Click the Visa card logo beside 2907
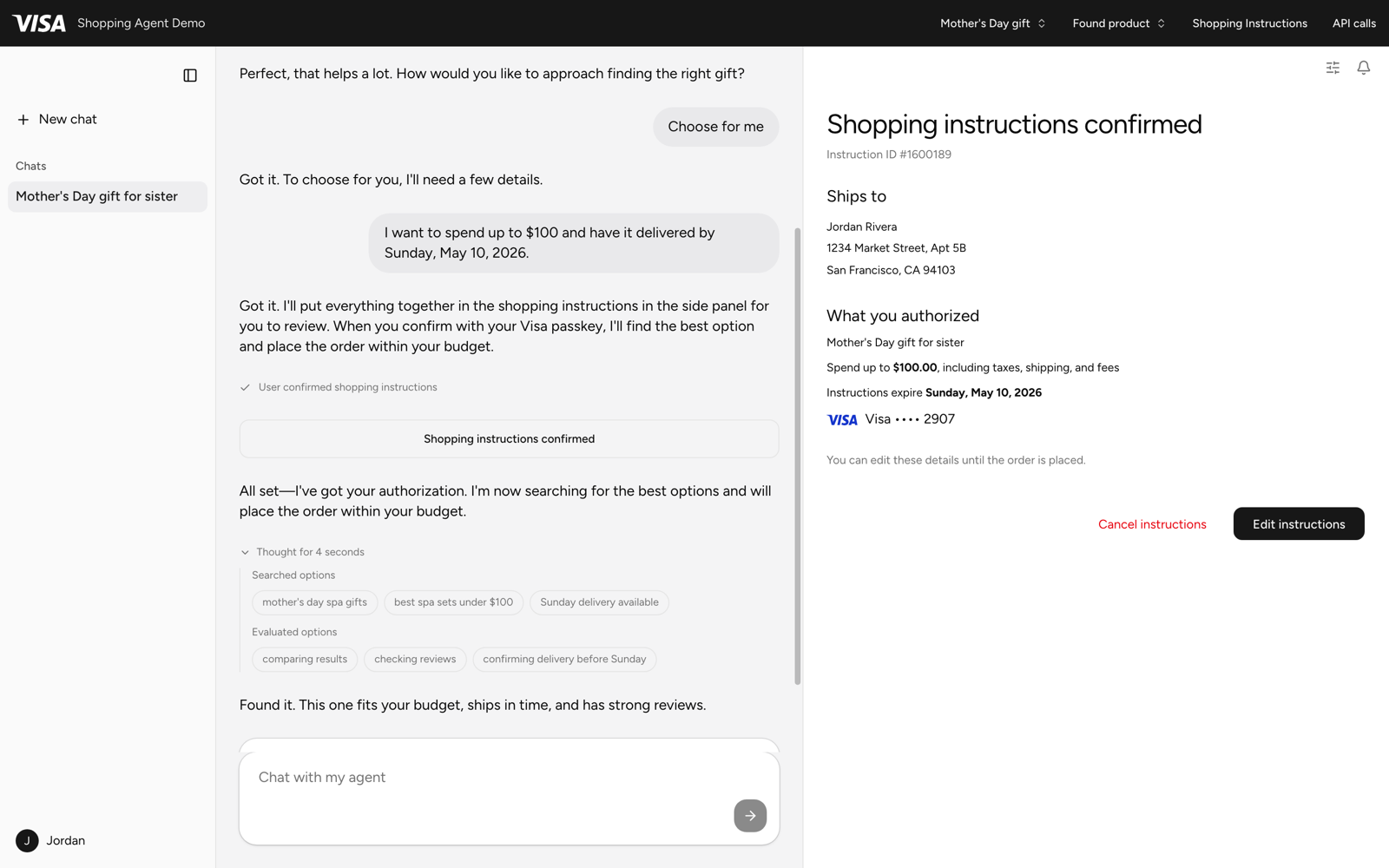Screen dimensions: 1389x868 tap(842, 420)
